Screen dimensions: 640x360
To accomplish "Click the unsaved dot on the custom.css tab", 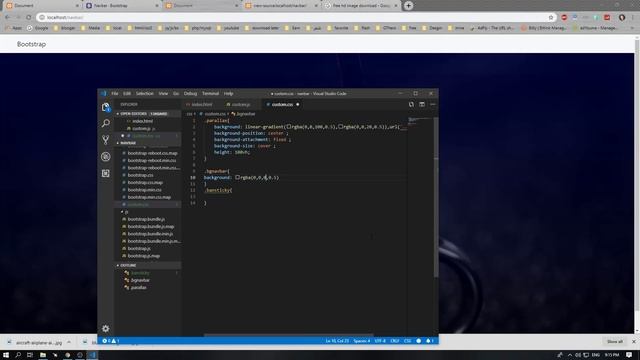I will 298,104.
